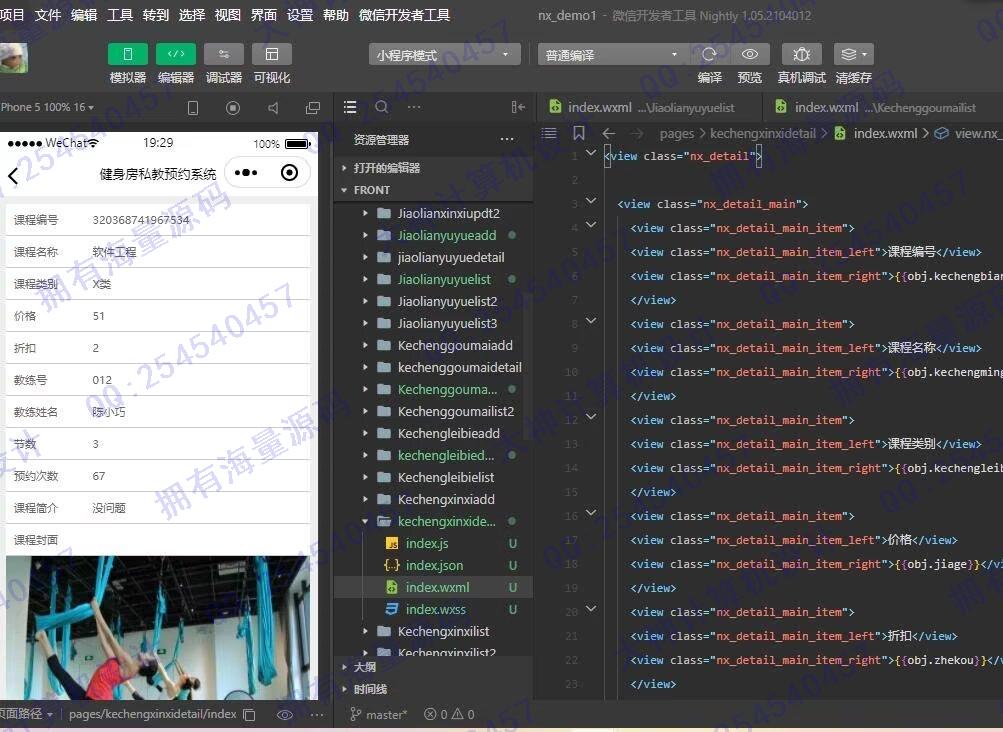This screenshot has height=732, width=1003.
Task: Navigate forward with the editor arrow
Action: pos(637,133)
